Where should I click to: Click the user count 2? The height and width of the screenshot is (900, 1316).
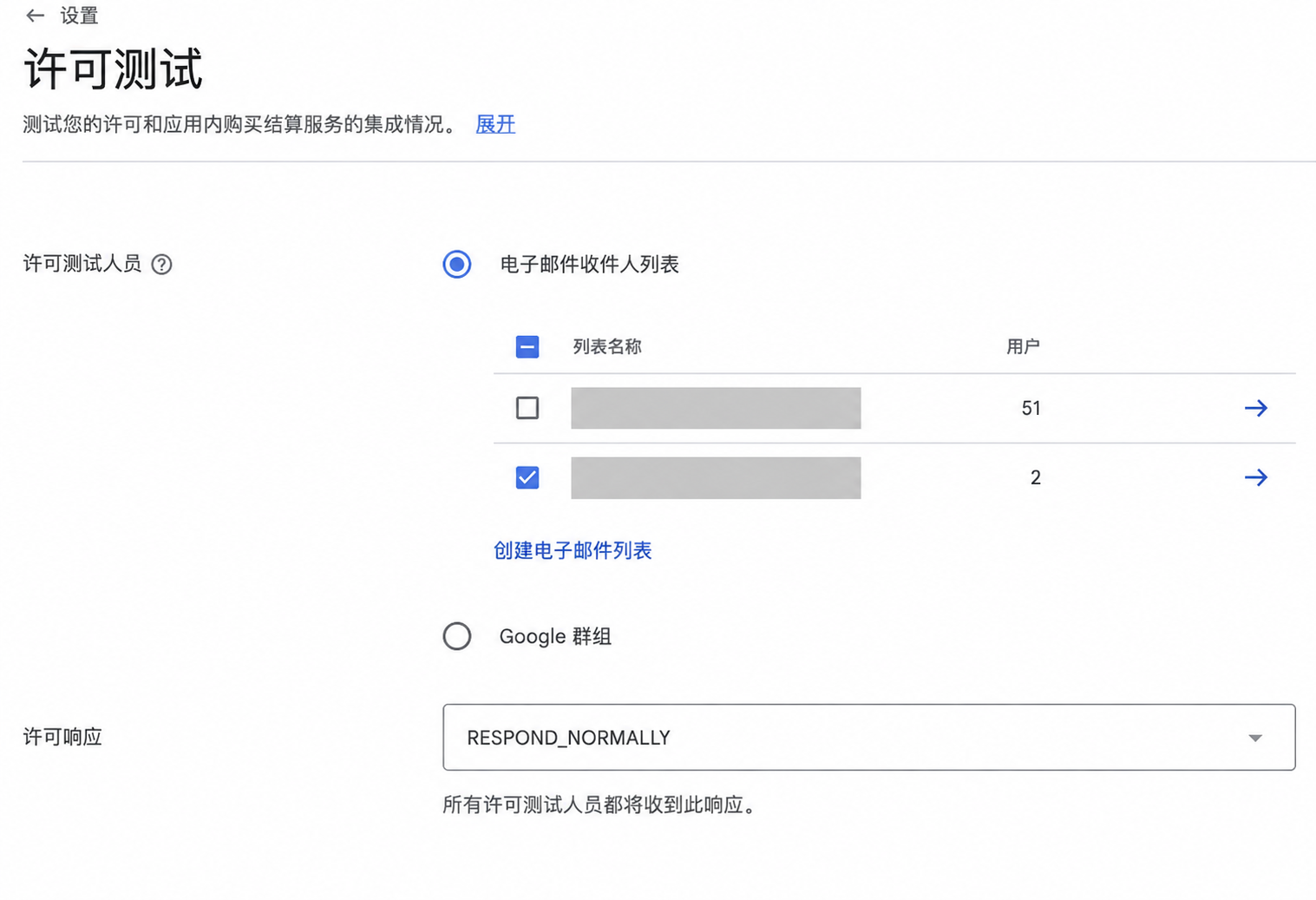coord(1035,477)
